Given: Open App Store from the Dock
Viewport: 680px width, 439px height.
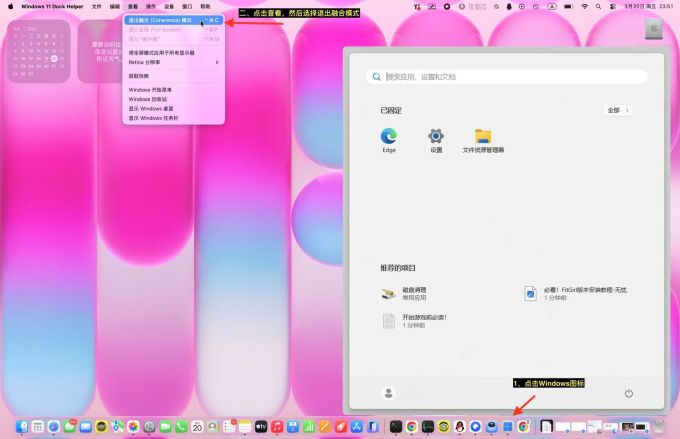Looking at the screenshot, I should pos(356,427).
